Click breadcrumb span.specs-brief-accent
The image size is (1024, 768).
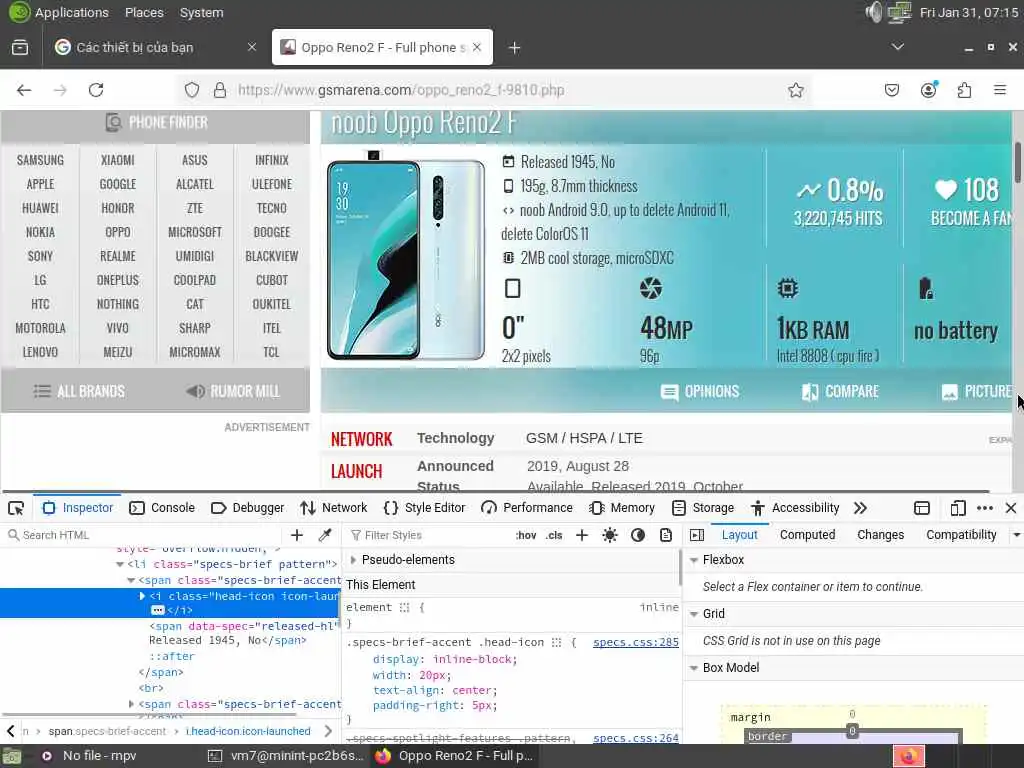107,731
